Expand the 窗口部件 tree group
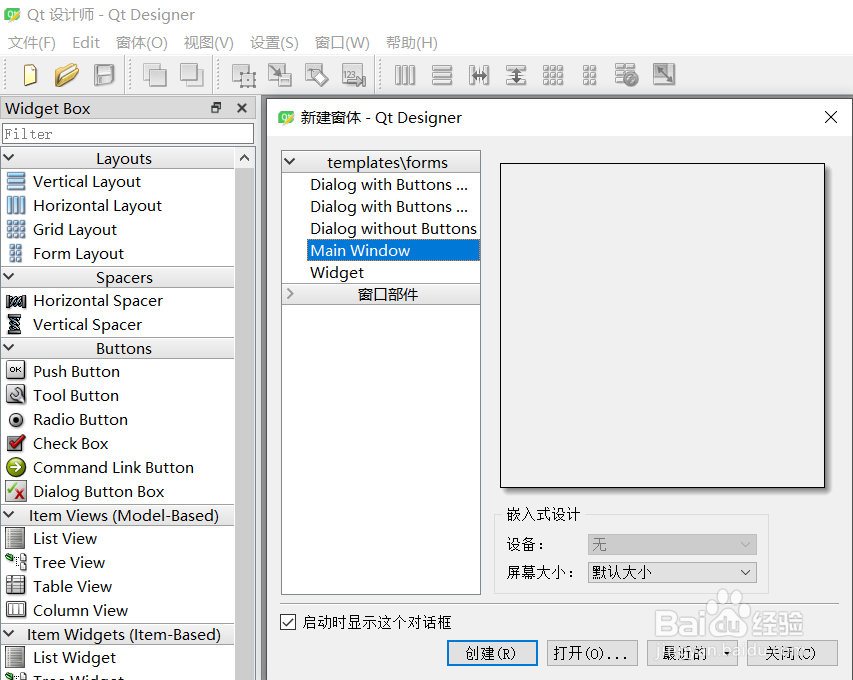 pos(290,294)
